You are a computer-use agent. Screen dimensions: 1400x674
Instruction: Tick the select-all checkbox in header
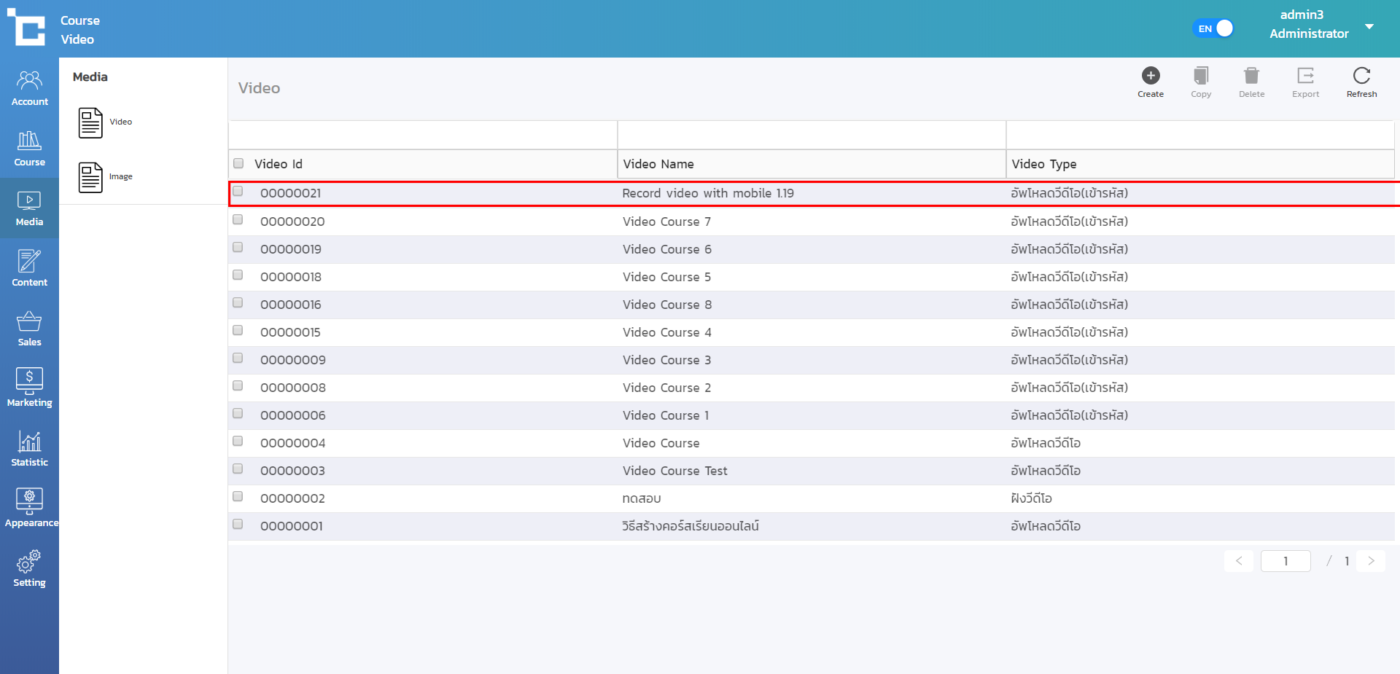238,163
